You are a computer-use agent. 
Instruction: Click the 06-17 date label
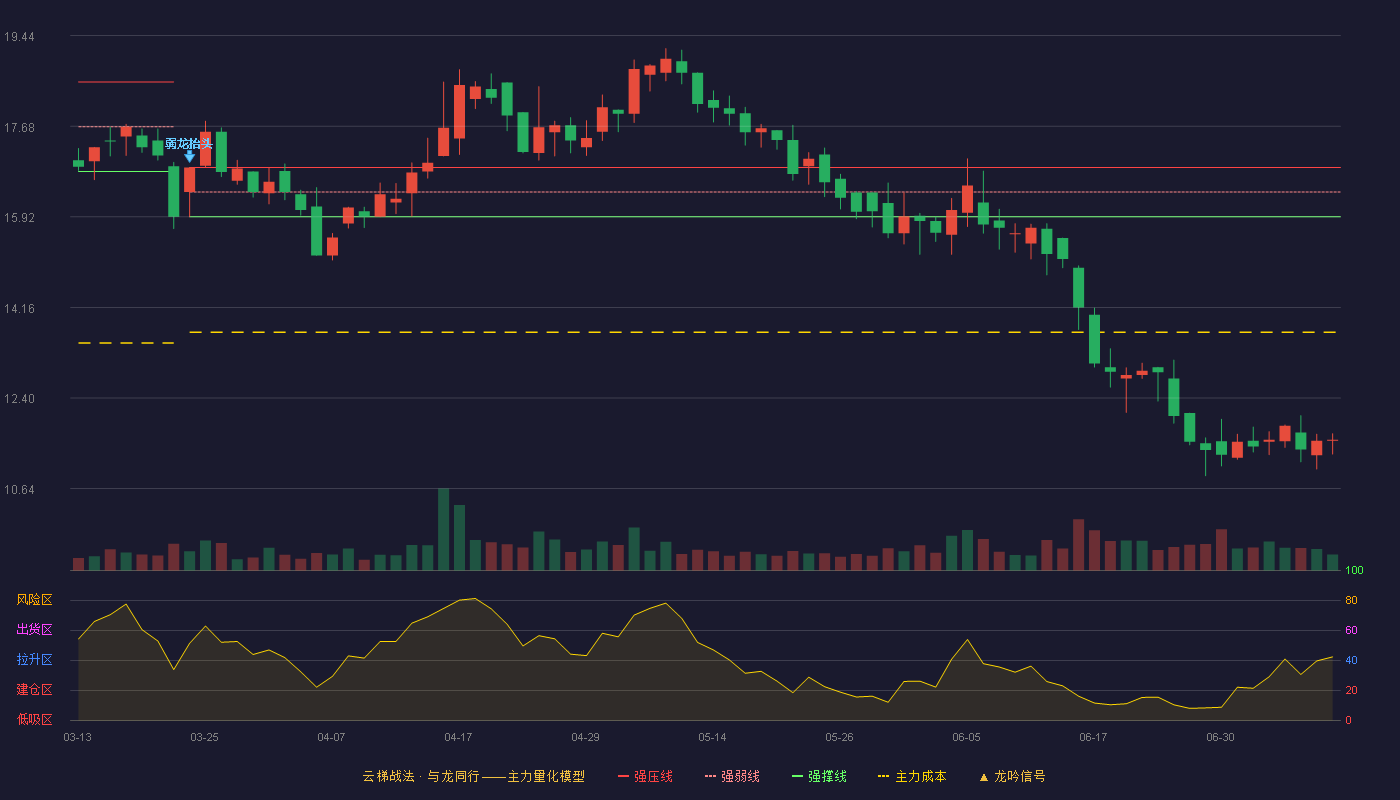point(1093,737)
